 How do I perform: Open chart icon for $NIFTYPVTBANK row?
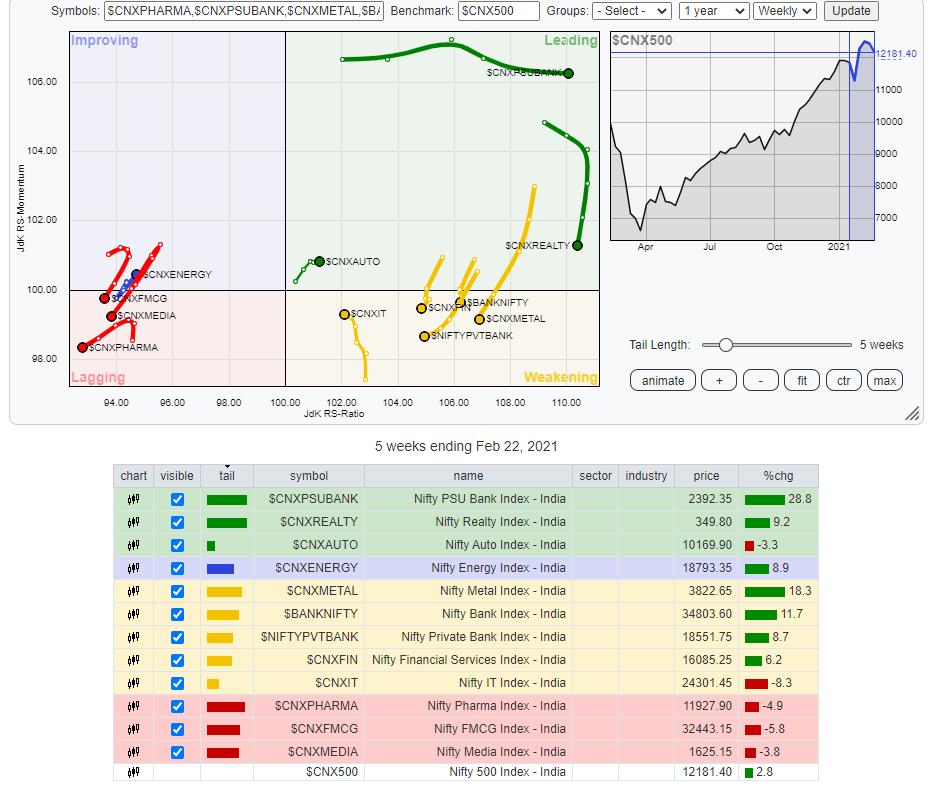pos(133,637)
